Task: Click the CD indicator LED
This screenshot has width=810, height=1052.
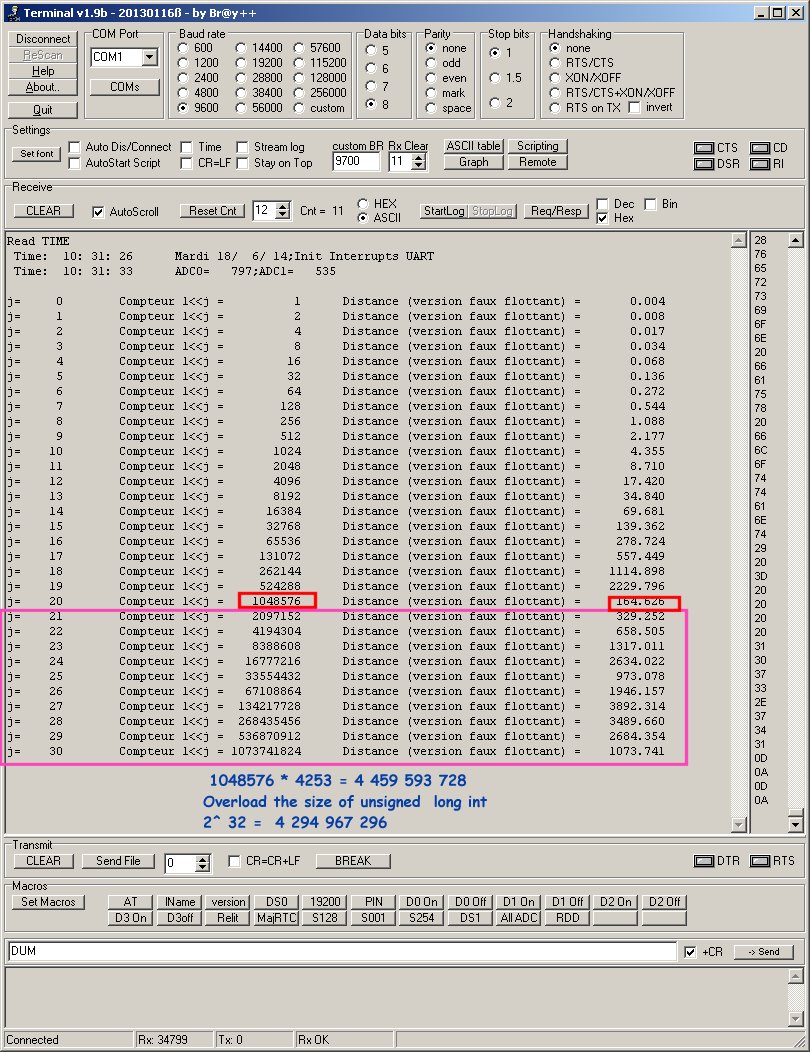Action: coord(760,148)
